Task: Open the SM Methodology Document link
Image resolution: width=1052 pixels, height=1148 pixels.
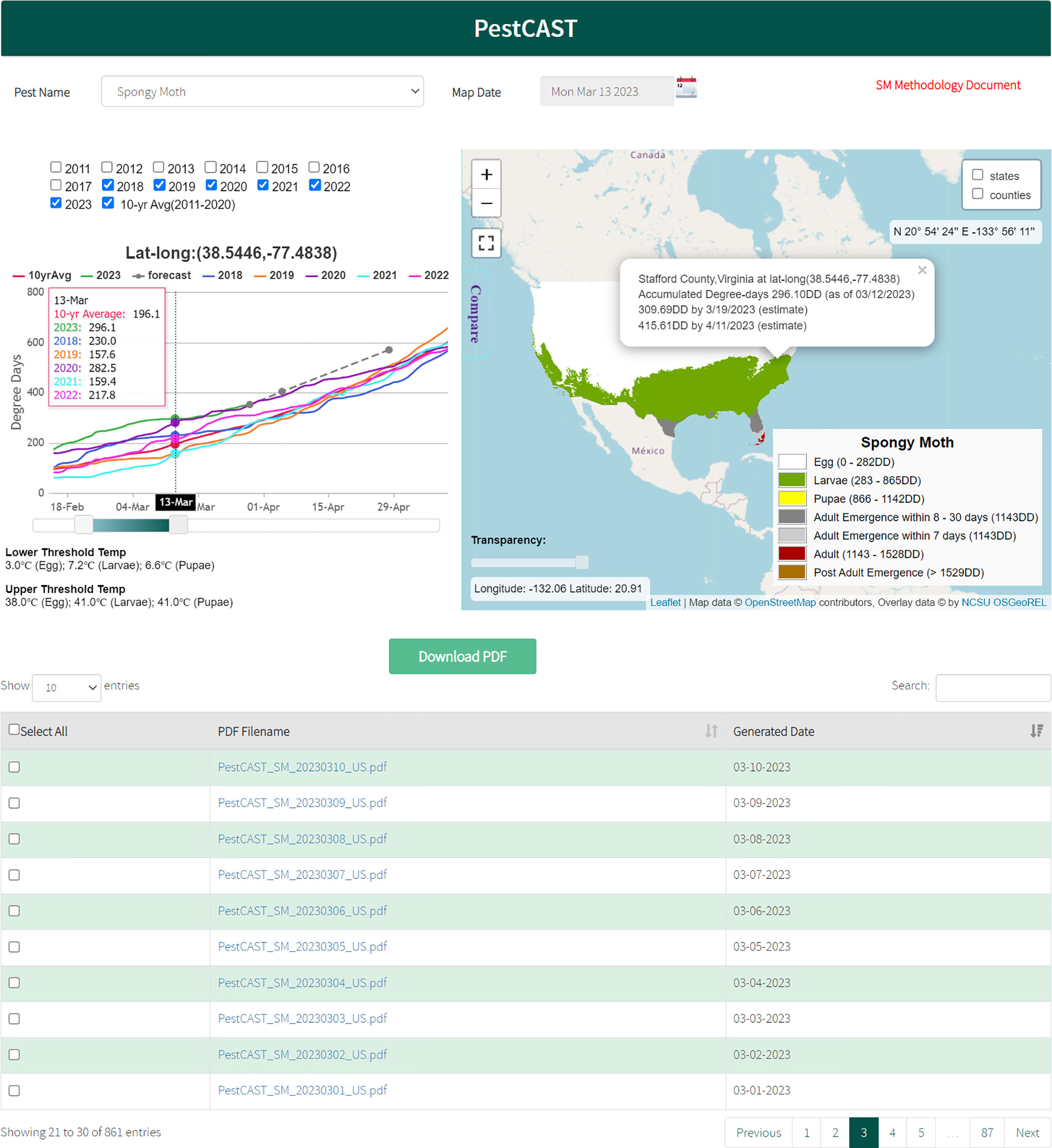Action: point(948,86)
